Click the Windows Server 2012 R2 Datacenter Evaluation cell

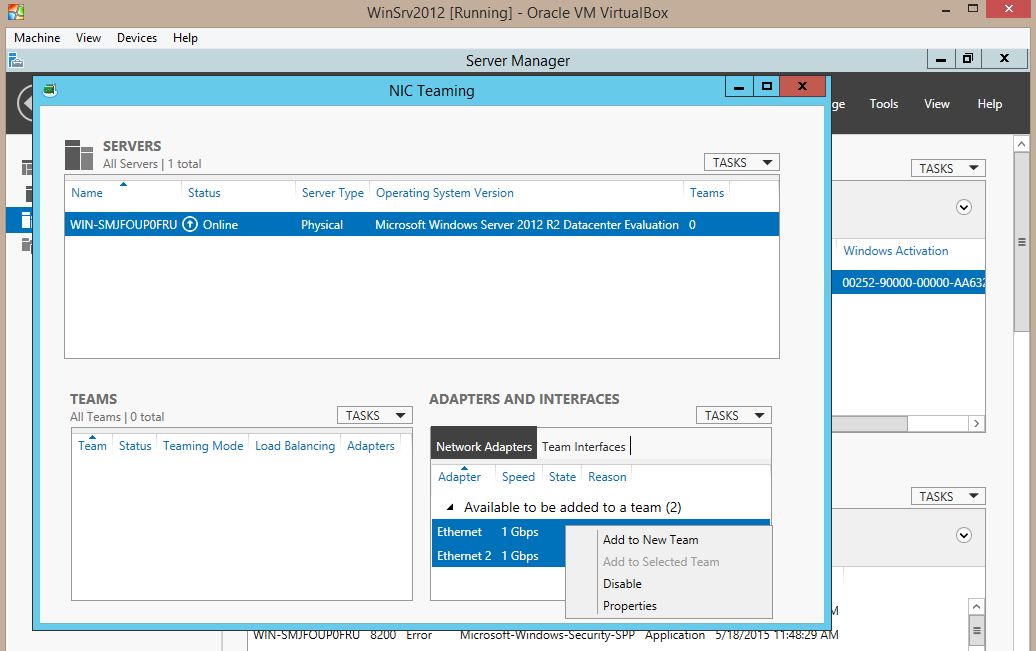(x=527, y=225)
